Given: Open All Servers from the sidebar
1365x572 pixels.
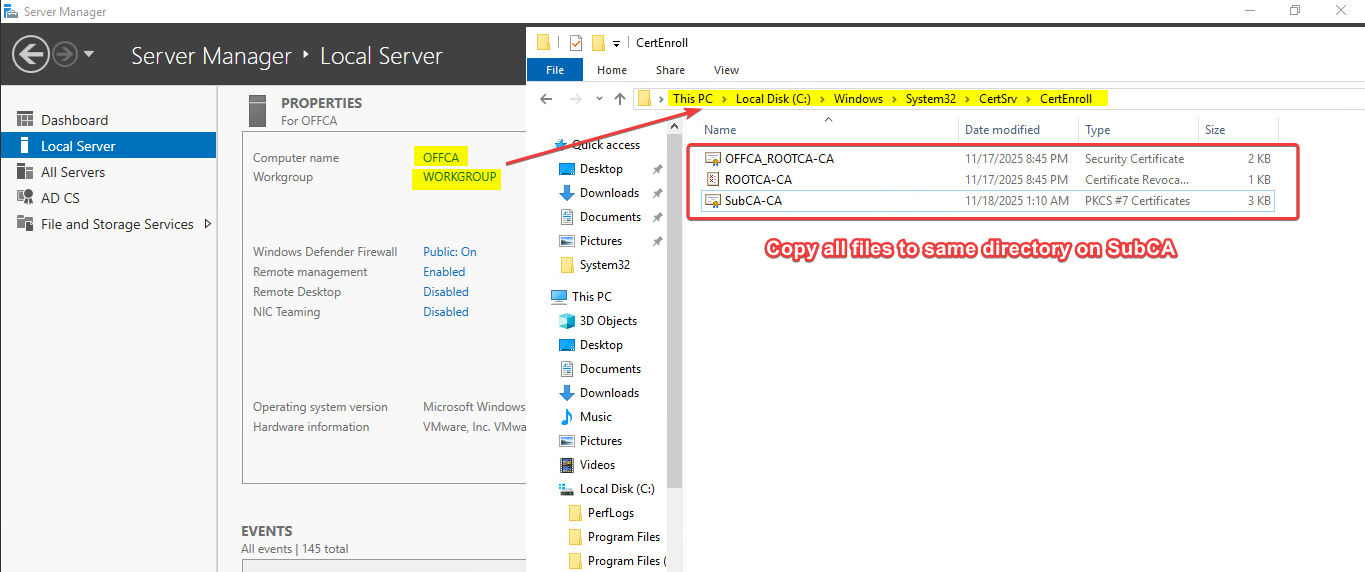Looking at the screenshot, I should (72, 172).
